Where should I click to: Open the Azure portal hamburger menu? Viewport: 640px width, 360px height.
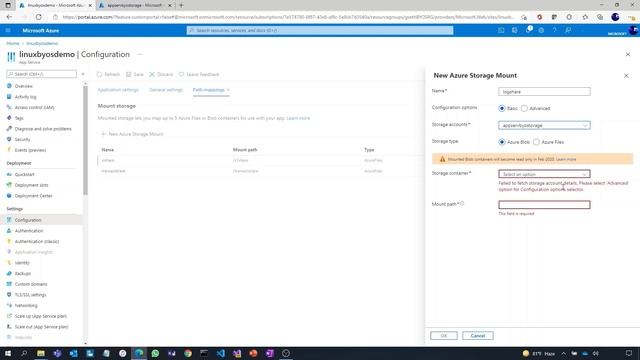[x=8, y=30]
